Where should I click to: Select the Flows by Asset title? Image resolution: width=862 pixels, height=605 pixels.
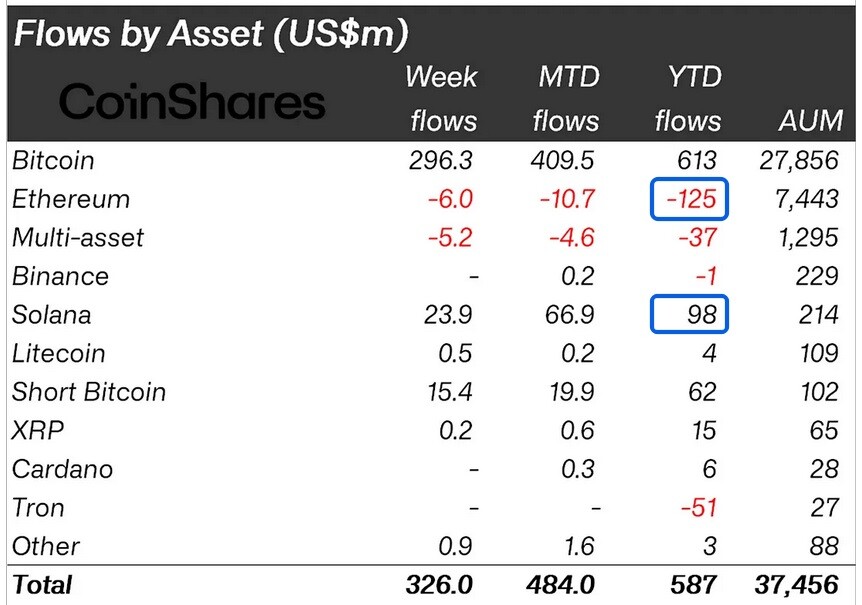point(211,33)
